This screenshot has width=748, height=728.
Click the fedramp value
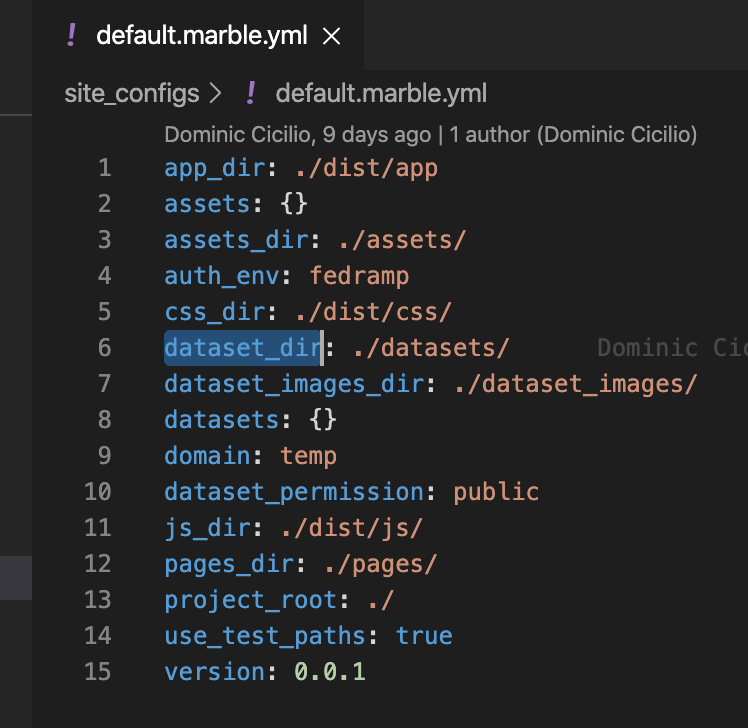click(x=359, y=277)
